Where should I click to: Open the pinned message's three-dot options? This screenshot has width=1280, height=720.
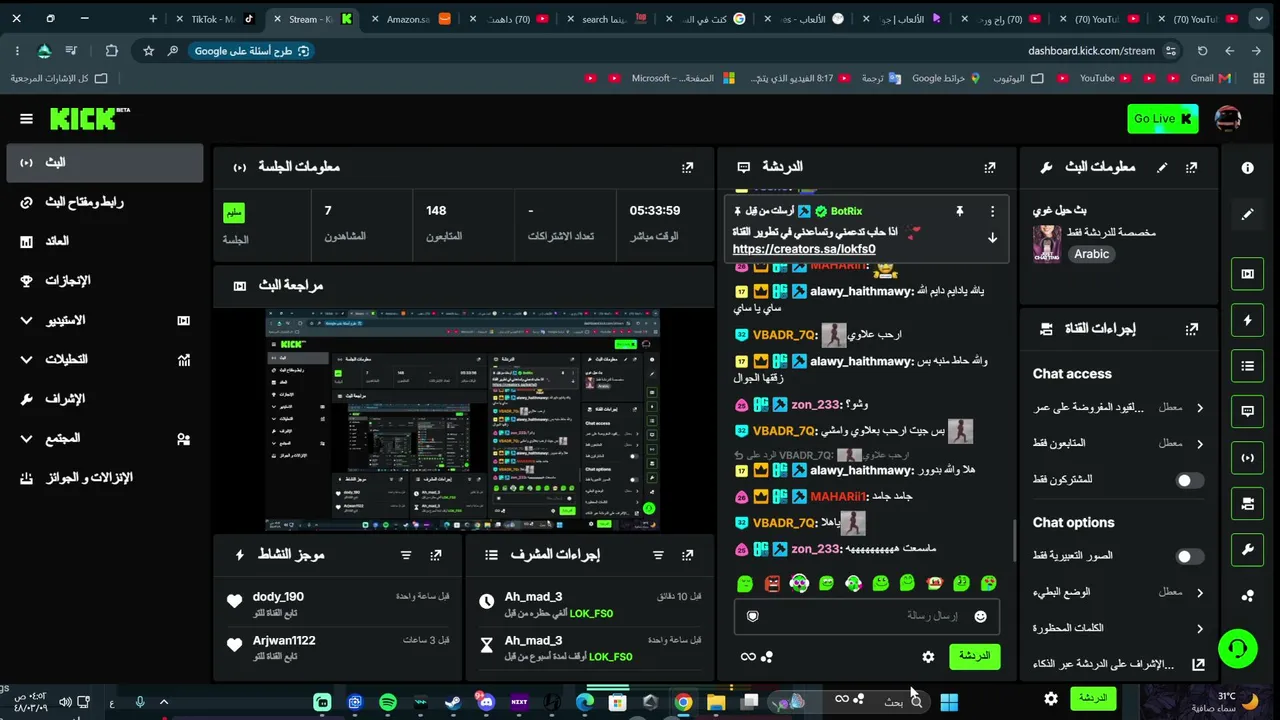point(992,212)
